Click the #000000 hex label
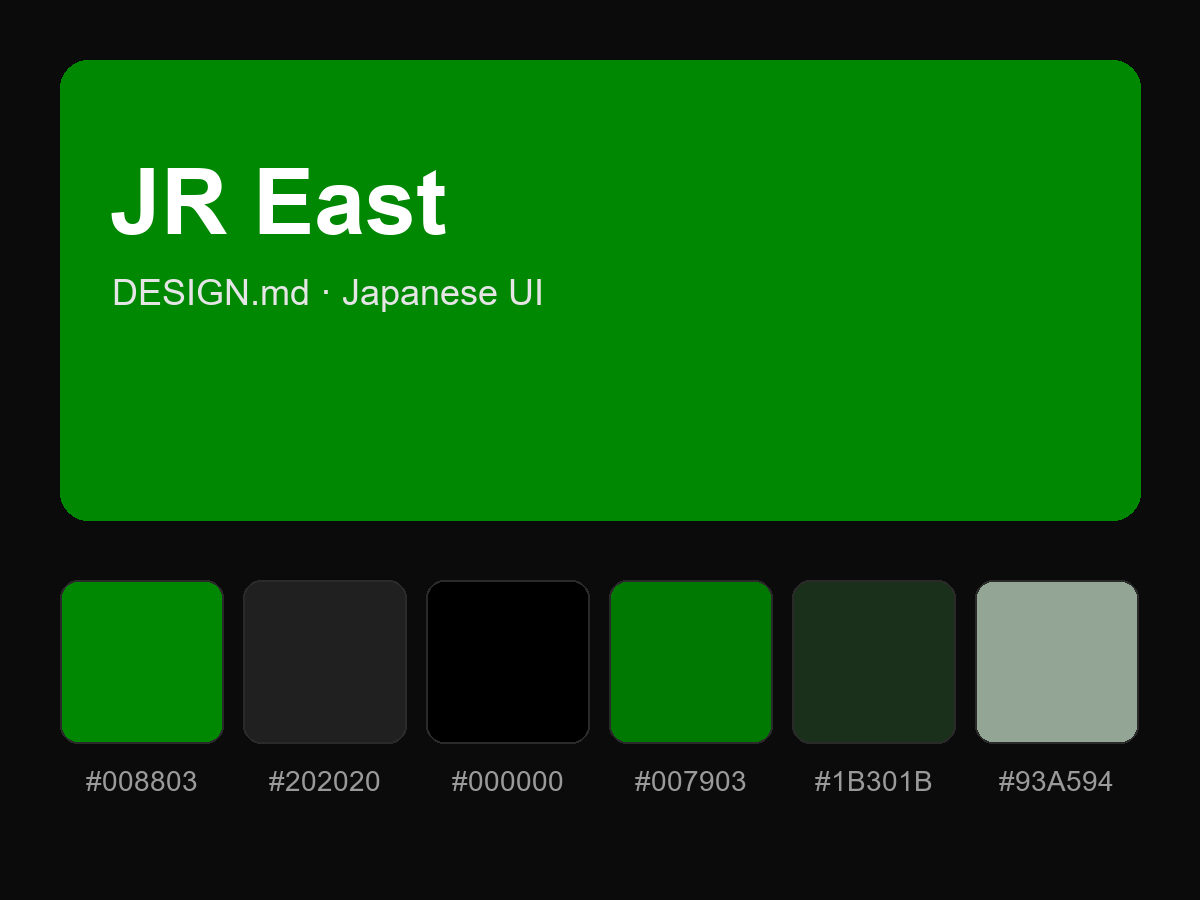The width and height of the screenshot is (1200, 900). click(508, 782)
